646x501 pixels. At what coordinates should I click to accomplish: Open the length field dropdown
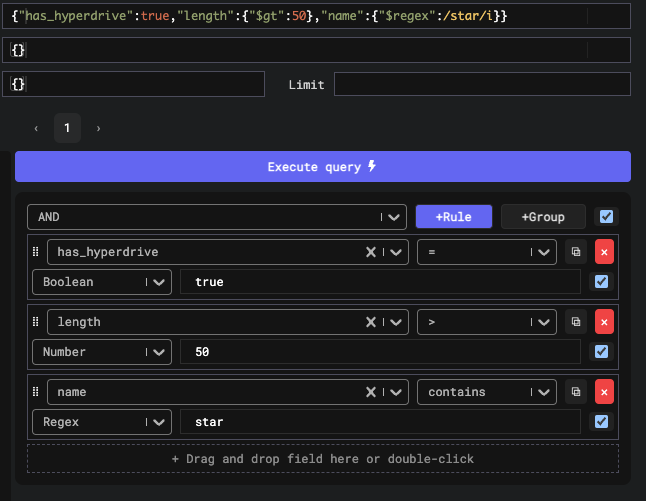(x=228, y=322)
